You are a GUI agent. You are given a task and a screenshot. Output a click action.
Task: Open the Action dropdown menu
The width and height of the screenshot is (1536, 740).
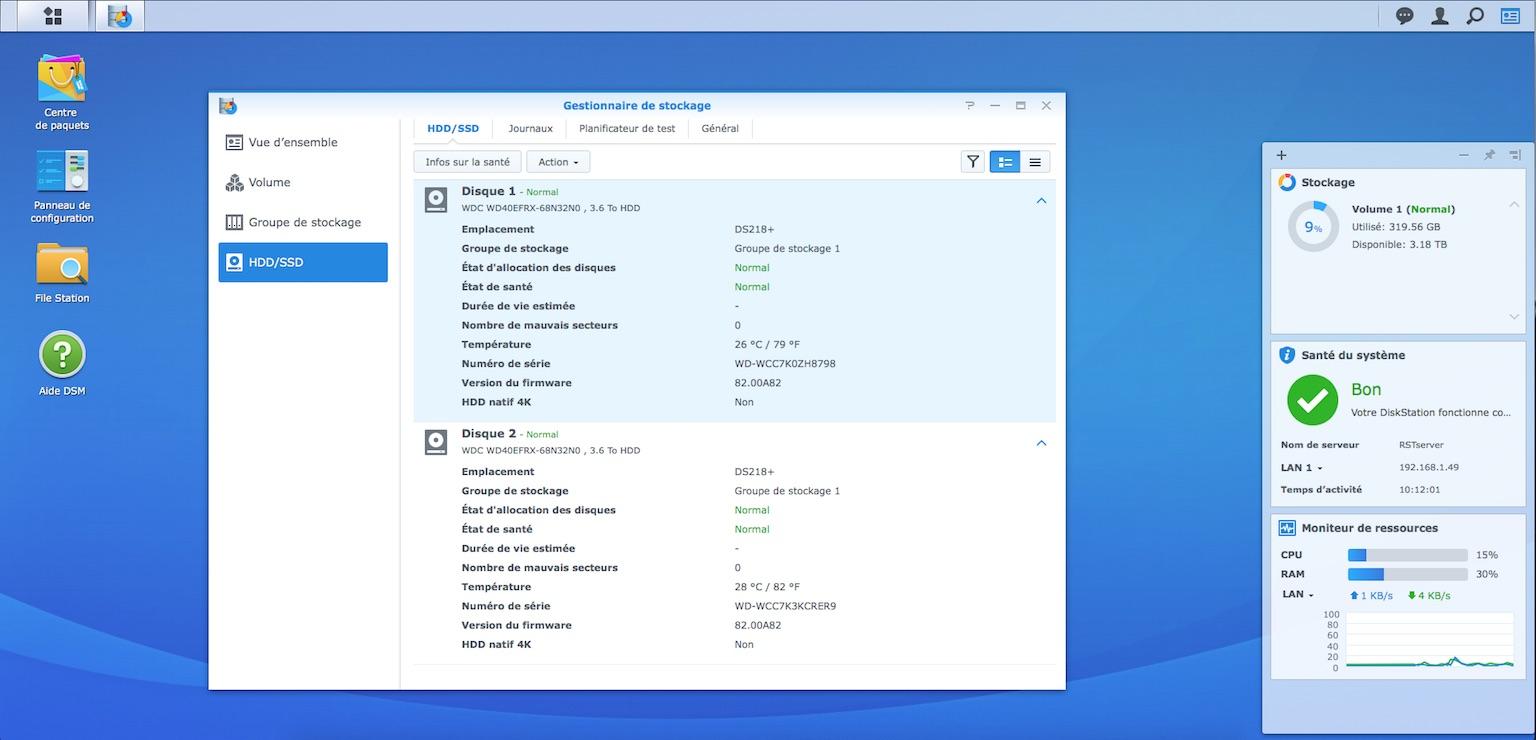pos(558,162)
